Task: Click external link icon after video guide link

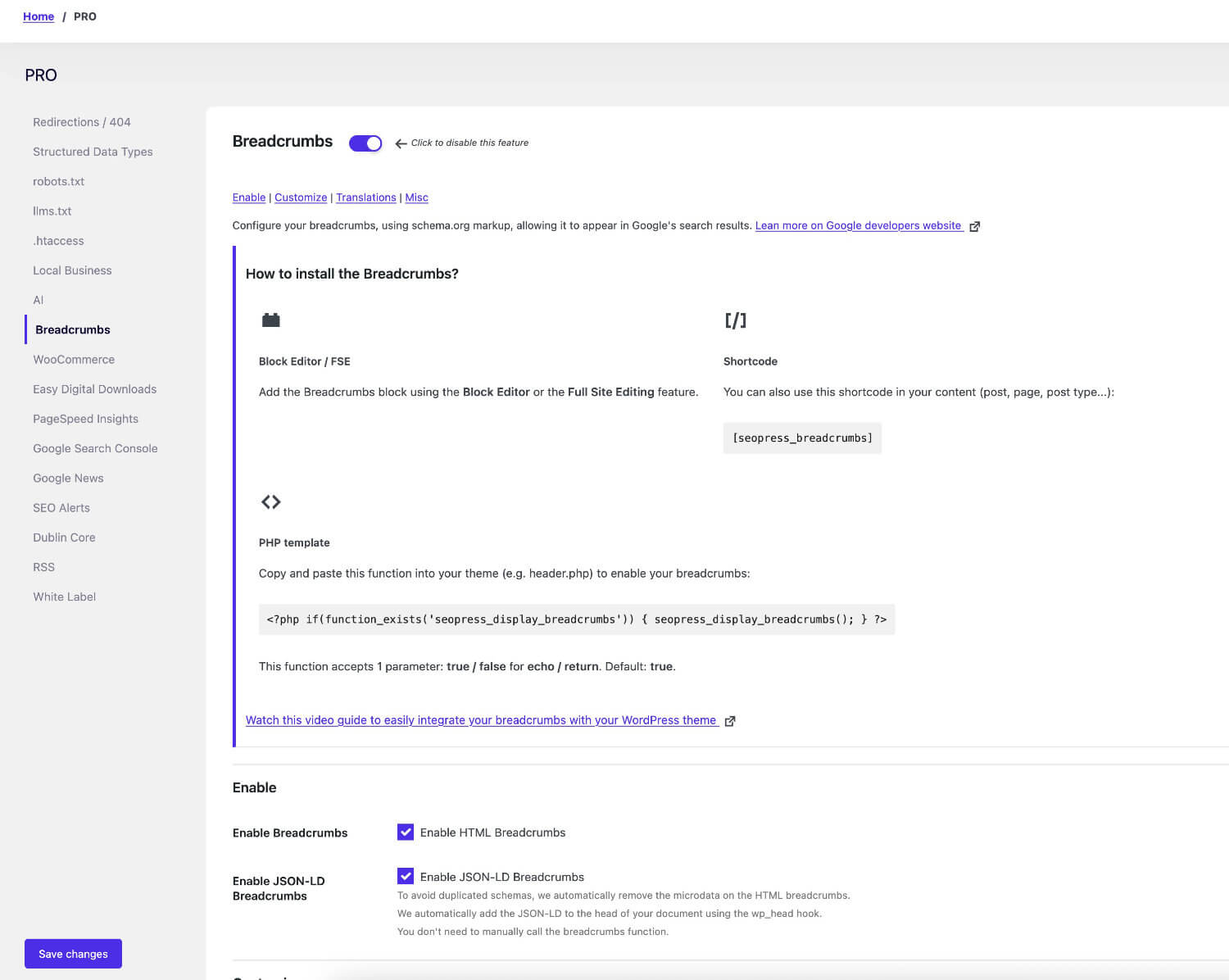Action: (x=729, y=721)
